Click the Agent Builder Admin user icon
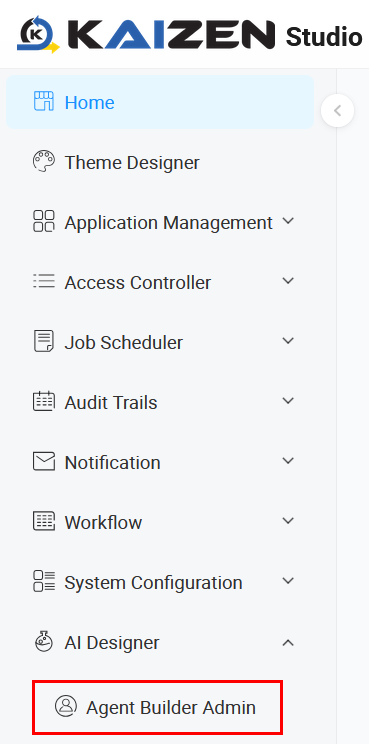This screenshot has height=744, width=369. click(66, 706)
